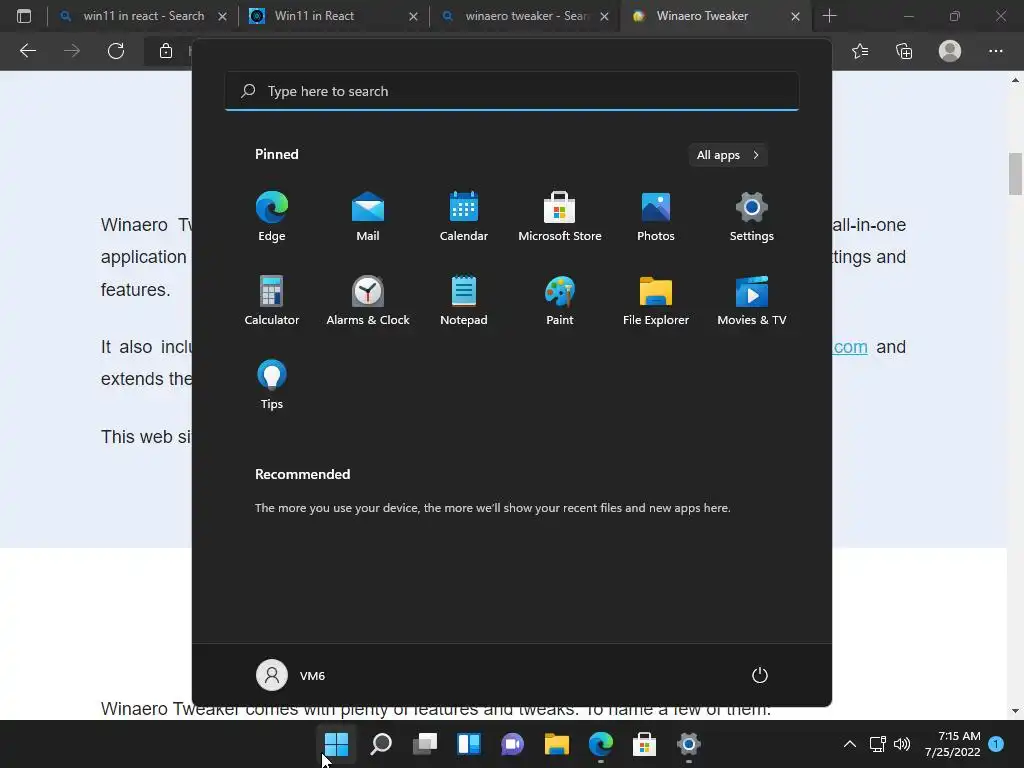Click the network tray icon
The height and width of the screenshot is (768, 1024).
pyautogui.click(x=878, y=744)
